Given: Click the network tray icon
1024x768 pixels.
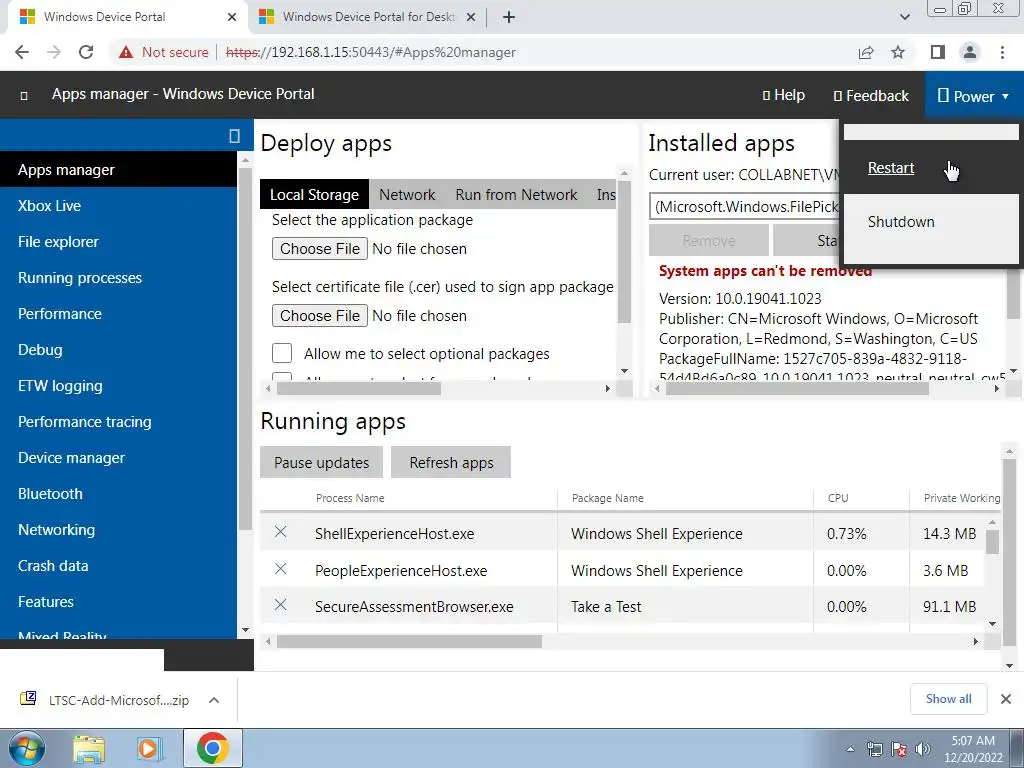Looking at the screenshot, I should [x=874, y=749].
